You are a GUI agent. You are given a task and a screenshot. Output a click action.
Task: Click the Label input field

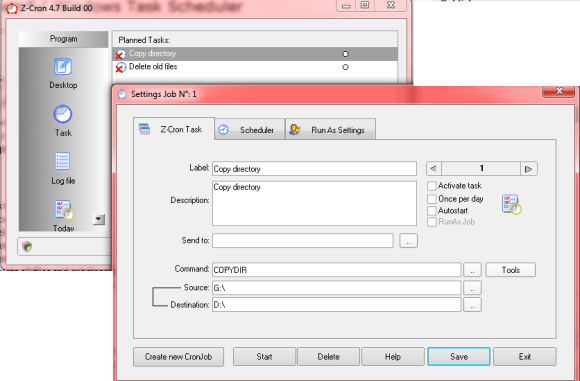(314, 169)
